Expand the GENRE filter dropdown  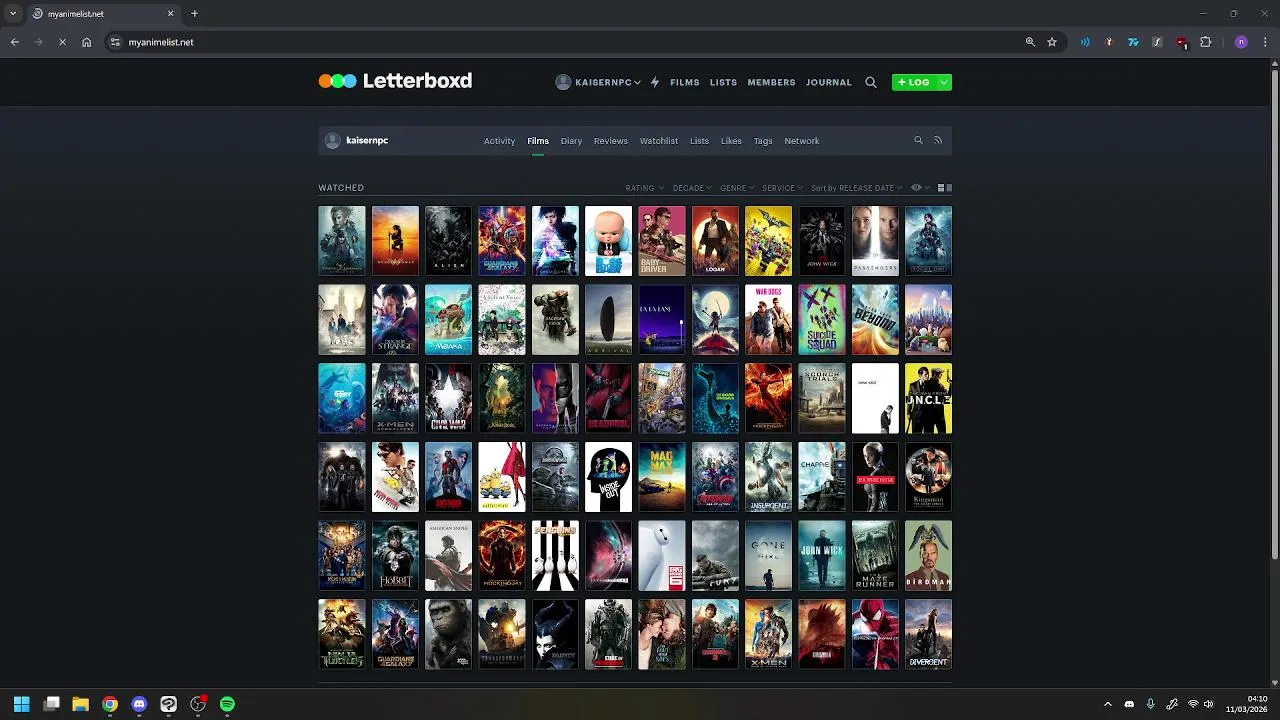pos(737,188)
